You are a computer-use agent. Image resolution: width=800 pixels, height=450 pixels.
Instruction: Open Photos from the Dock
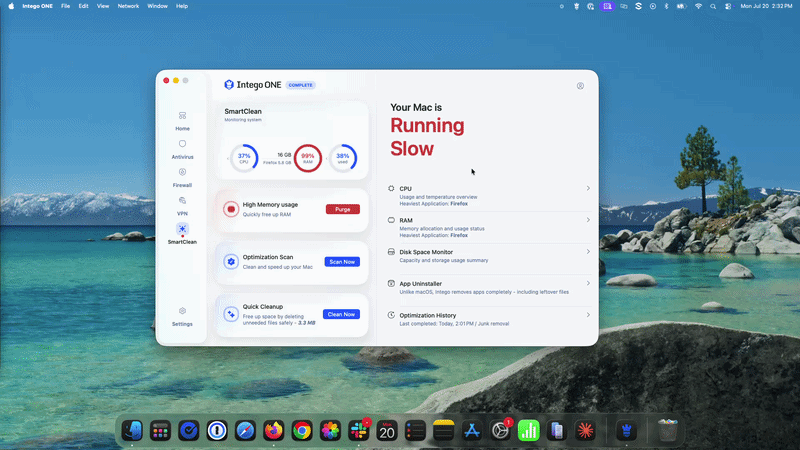coord(330,431)
